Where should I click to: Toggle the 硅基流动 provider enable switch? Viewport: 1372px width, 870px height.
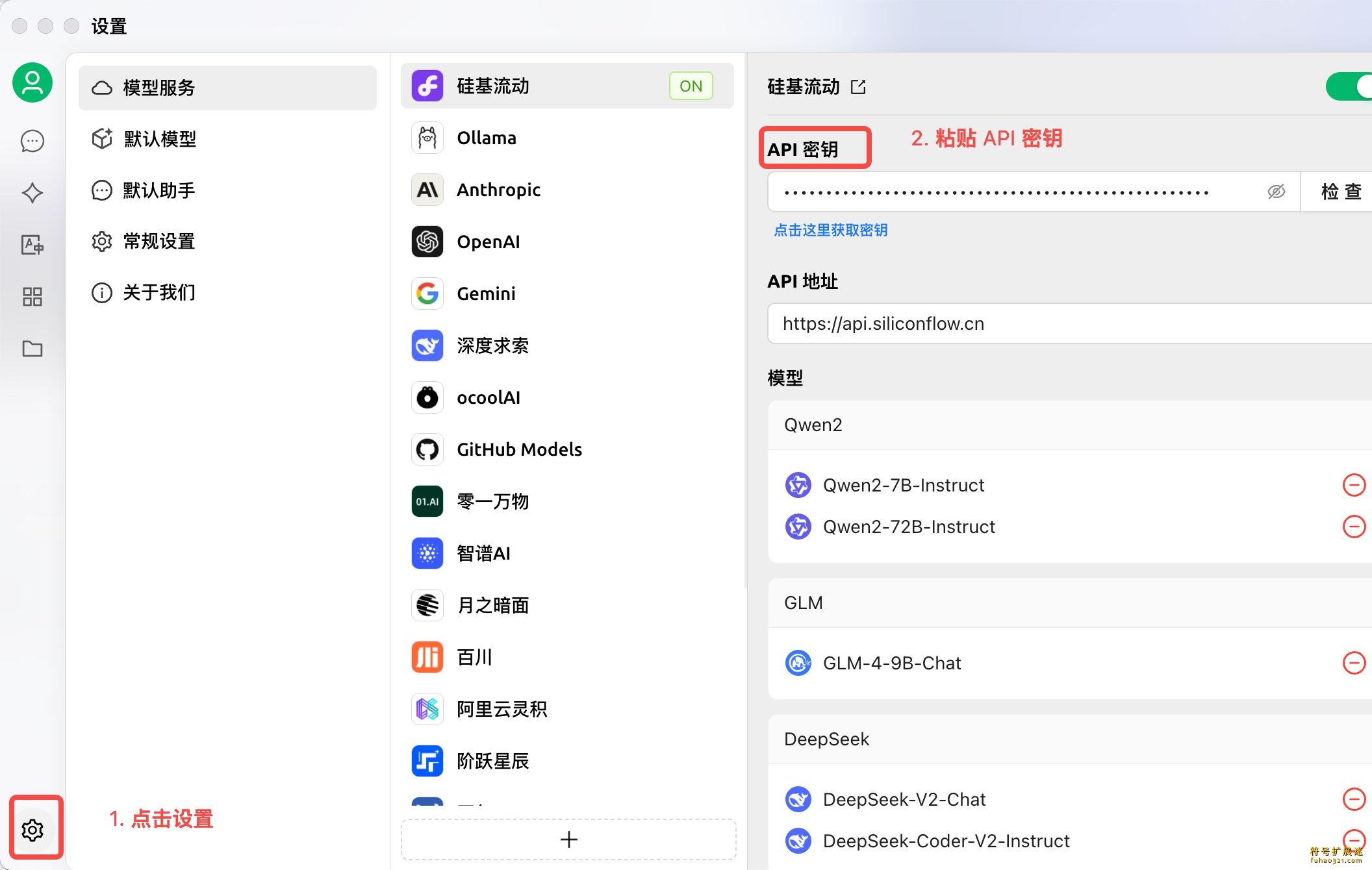(x=1349, y=86)
